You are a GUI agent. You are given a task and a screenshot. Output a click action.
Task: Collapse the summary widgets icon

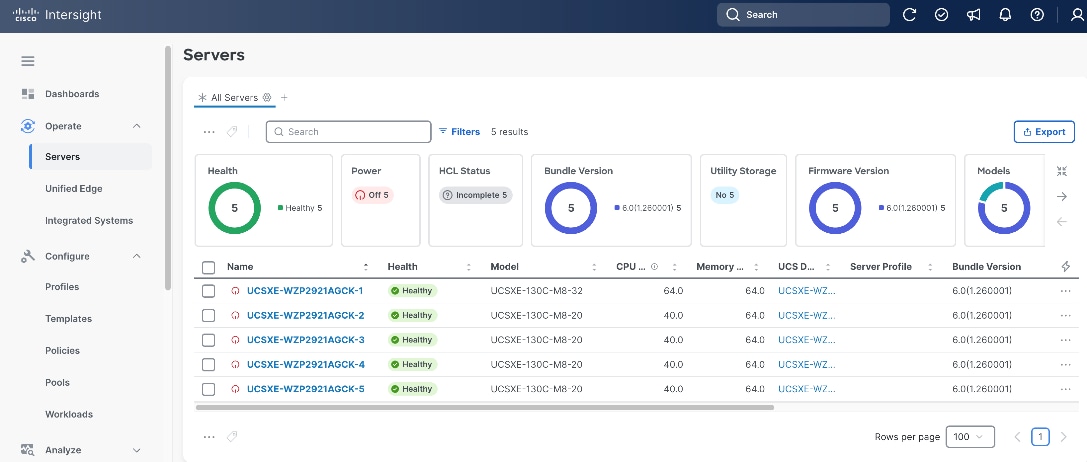tap(1061, 171)
